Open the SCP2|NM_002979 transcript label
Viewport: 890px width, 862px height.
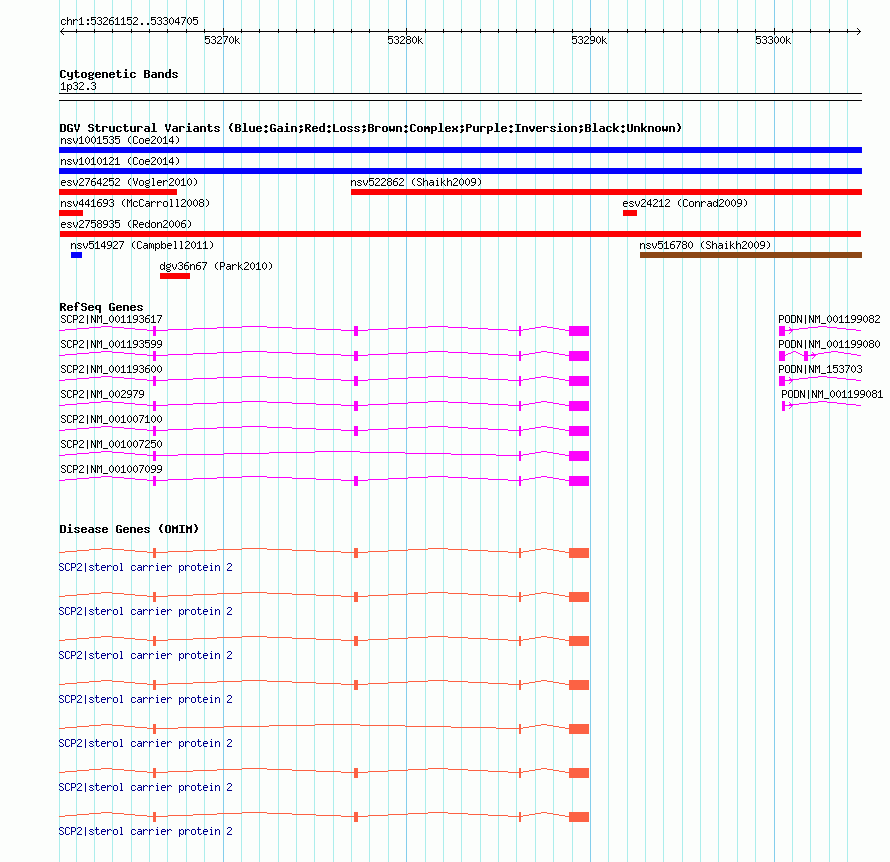tap(102, 394)
